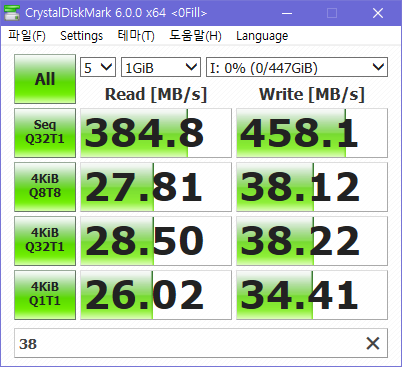Close the CrystalDiskMark window
402x367 pixels.
coord(378,13)
